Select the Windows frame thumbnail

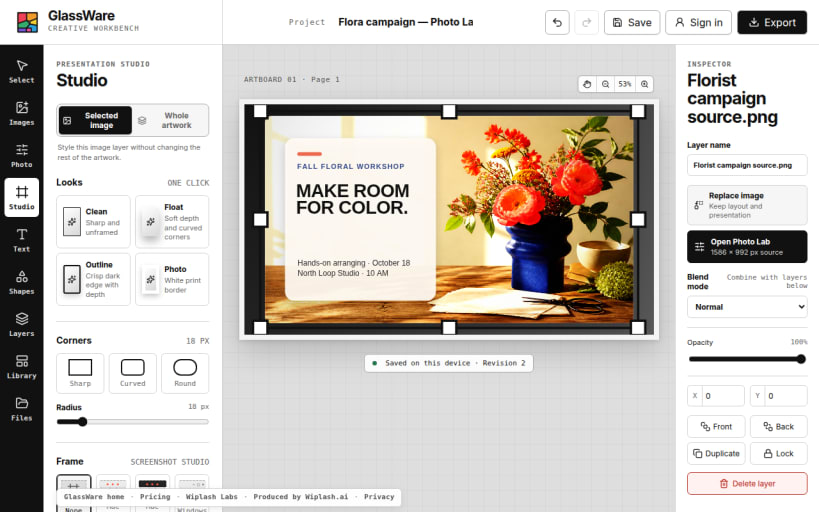[x=192, y=493]
